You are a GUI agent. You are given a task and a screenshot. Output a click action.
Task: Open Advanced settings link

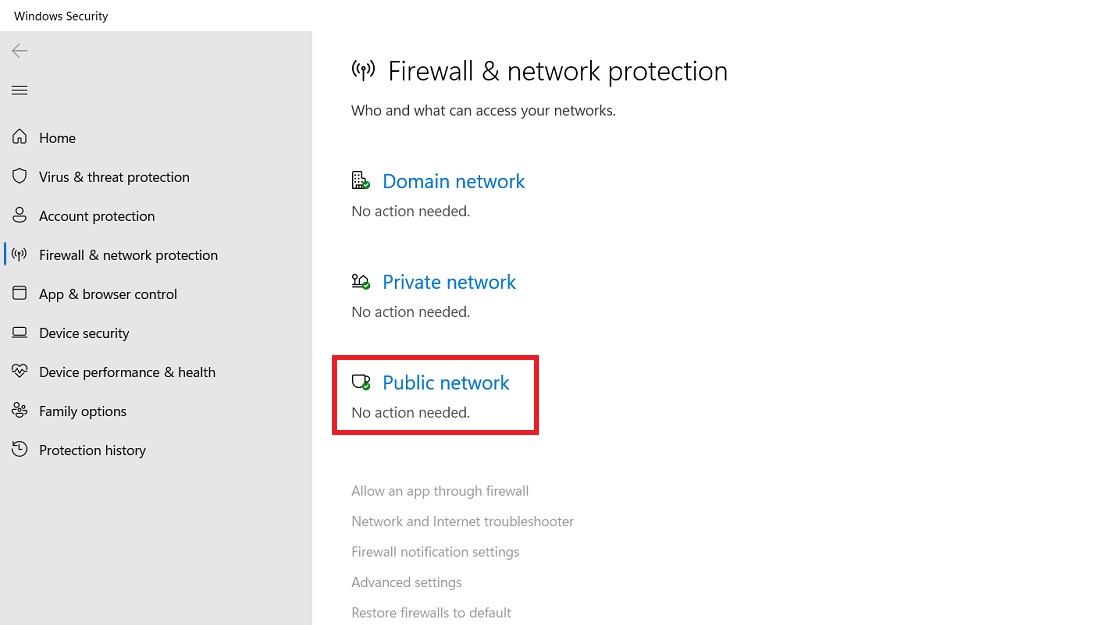pos(406,581)
